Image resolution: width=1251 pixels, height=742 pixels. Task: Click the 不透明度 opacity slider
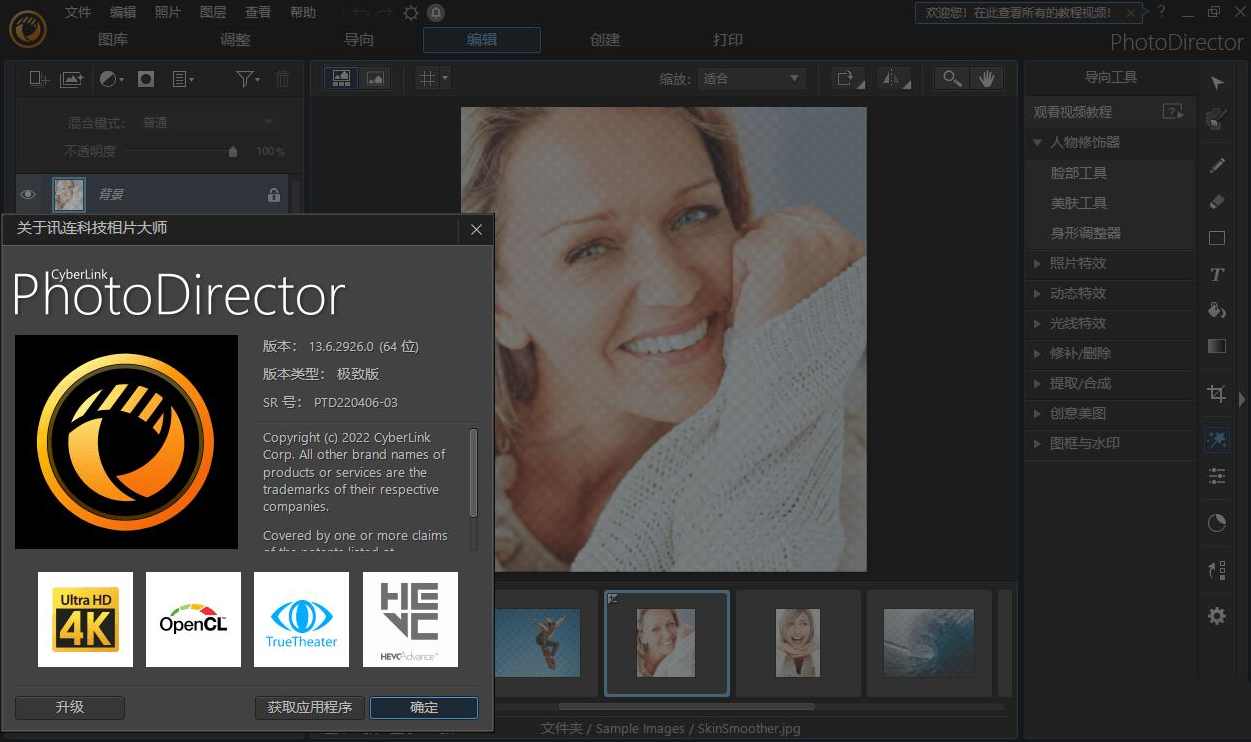coord(180,152)
